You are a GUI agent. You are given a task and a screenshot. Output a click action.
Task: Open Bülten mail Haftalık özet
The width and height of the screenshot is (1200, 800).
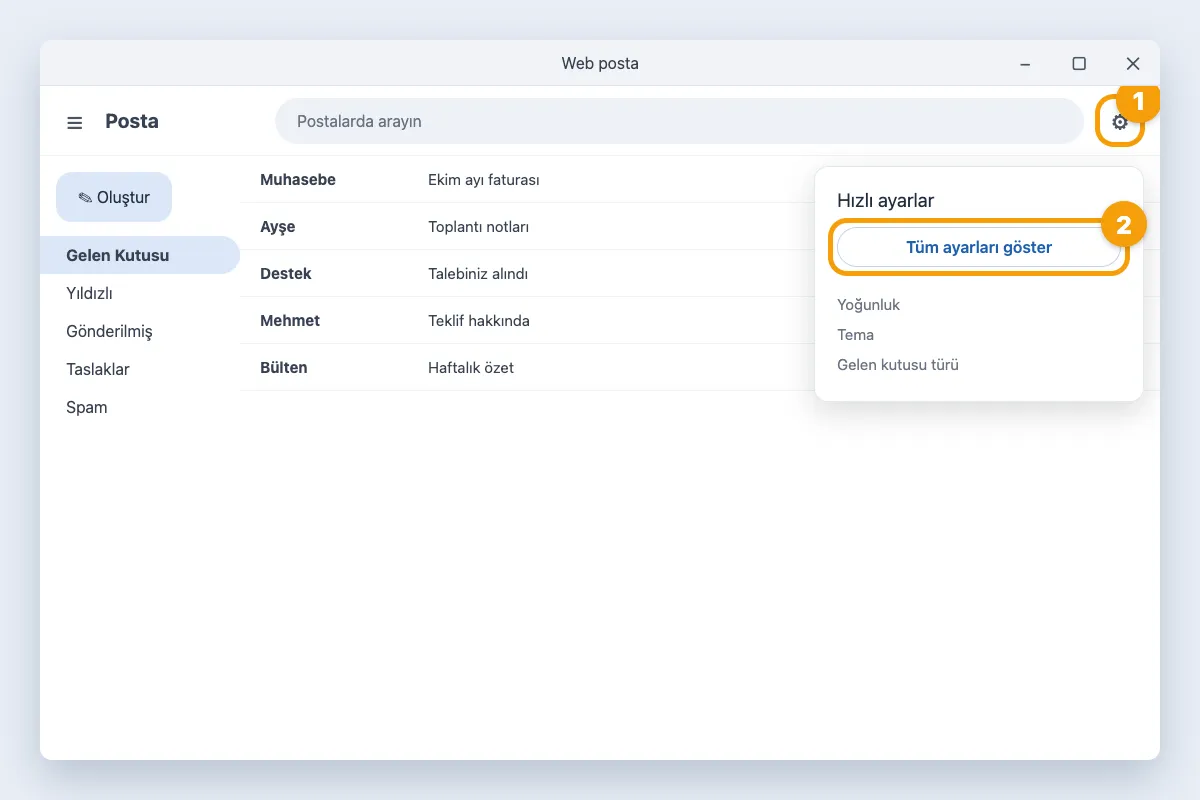[700, 368]
